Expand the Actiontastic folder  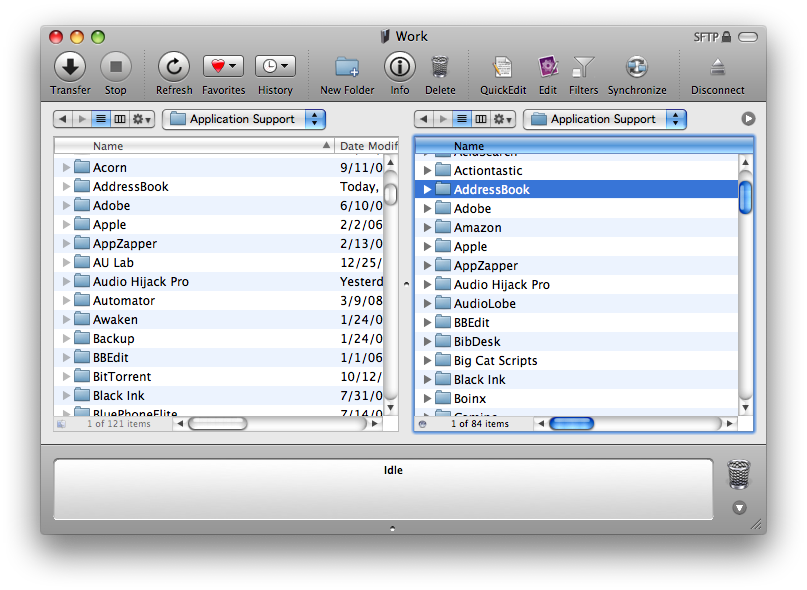(427, 170)
